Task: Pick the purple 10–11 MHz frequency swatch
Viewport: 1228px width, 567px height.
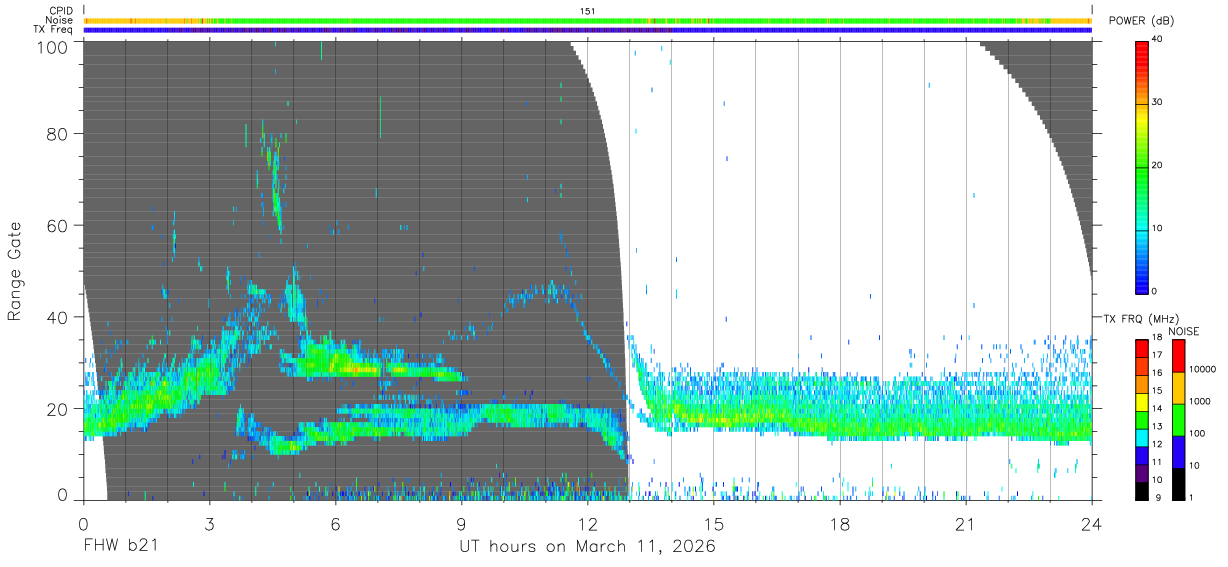Action: click(x=1141, y=473)
